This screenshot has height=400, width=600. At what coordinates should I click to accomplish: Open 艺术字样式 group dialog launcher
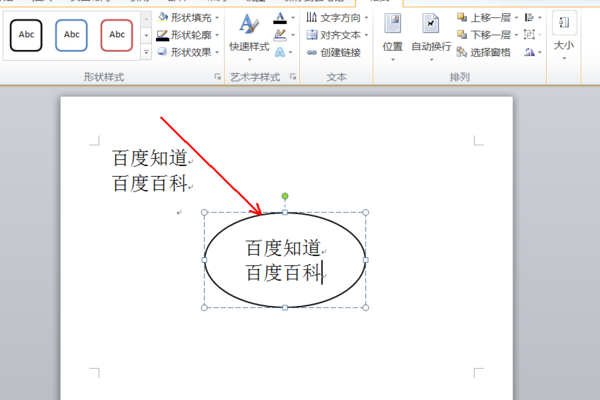[293, 77]
